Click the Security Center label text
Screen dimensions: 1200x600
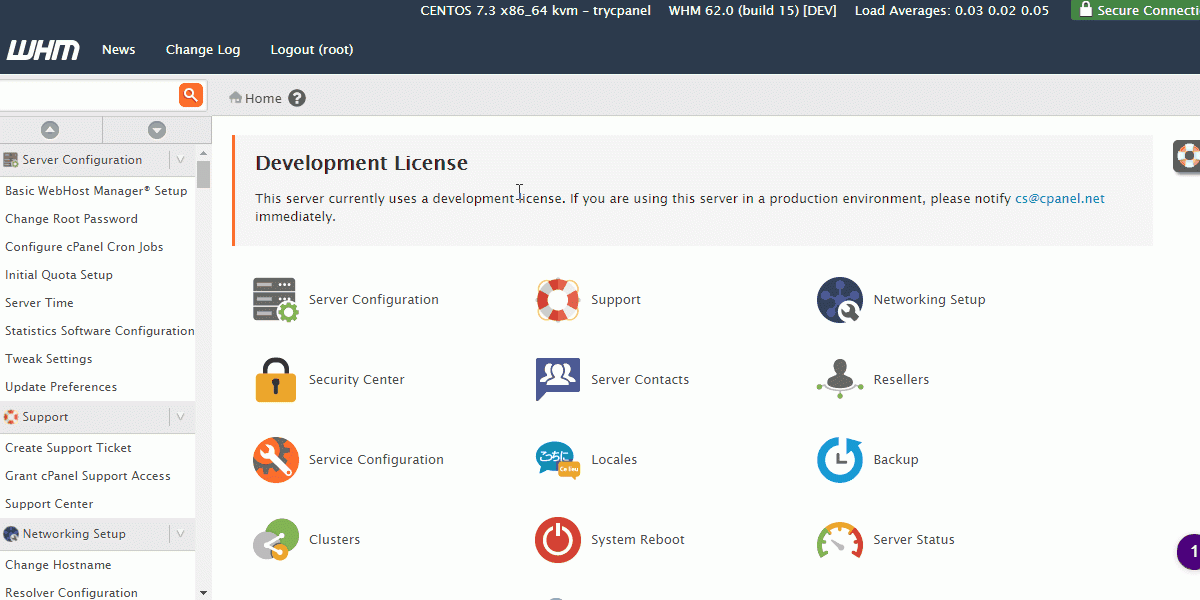(356, 380)
